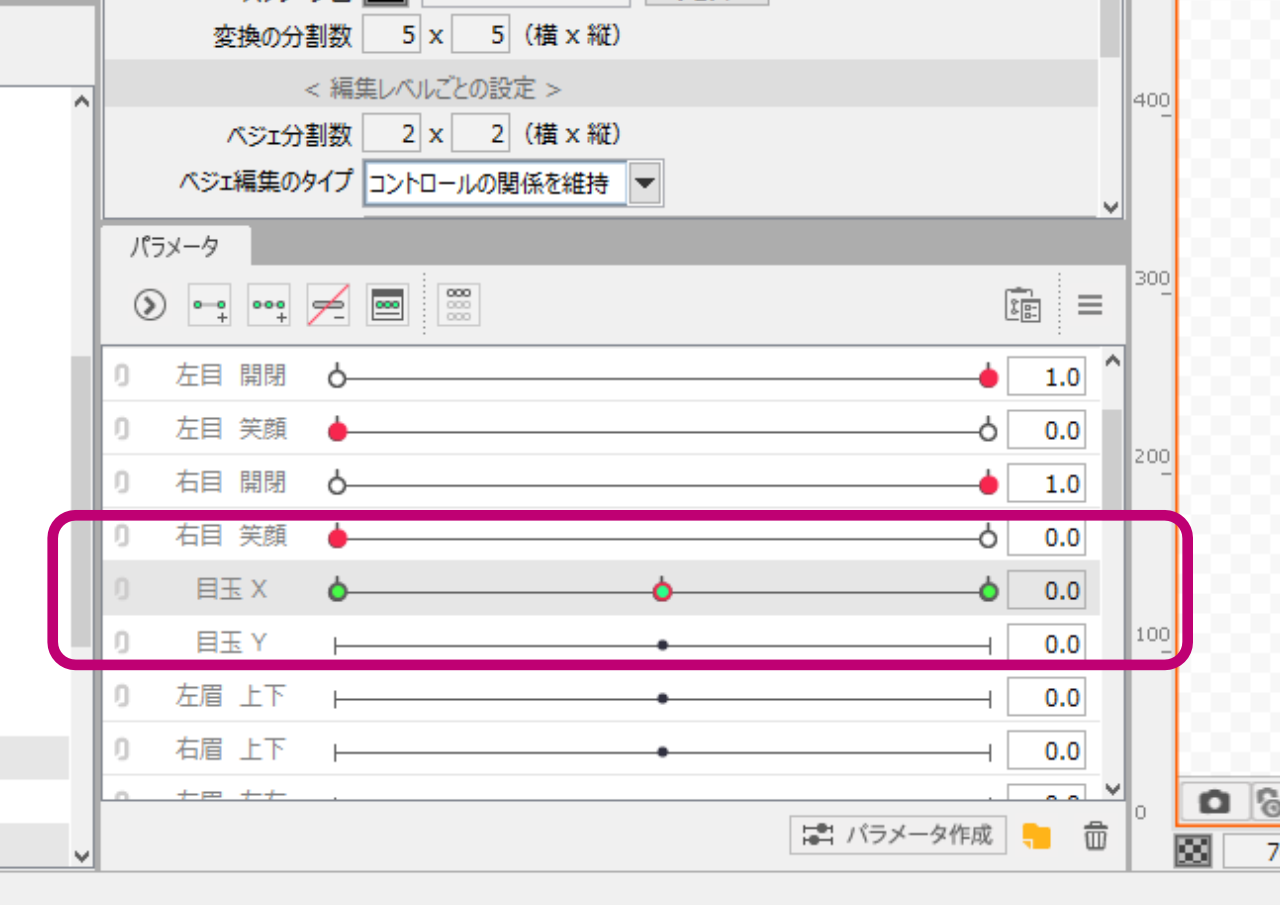Toggle the link clip icon for 右目 開閉
This screenshot has width=1280, height=905.
pos(121,483)
